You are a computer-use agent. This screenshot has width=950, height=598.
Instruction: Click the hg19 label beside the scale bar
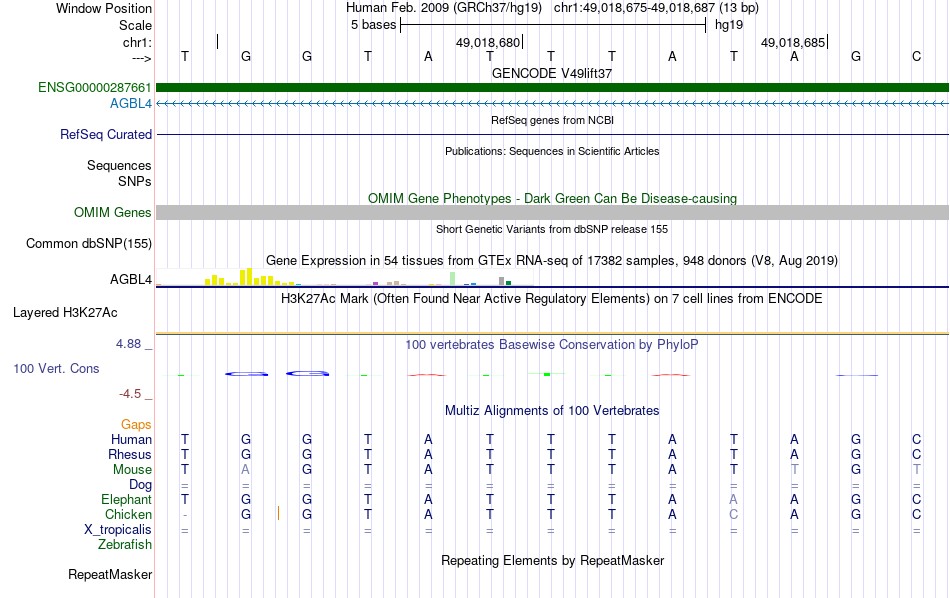pyautogui.click(x=729, y=25)
